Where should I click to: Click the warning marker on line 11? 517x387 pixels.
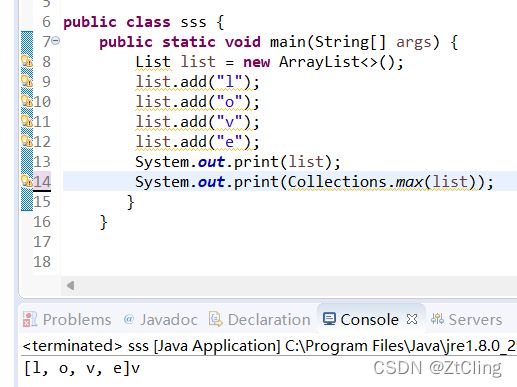27,121
